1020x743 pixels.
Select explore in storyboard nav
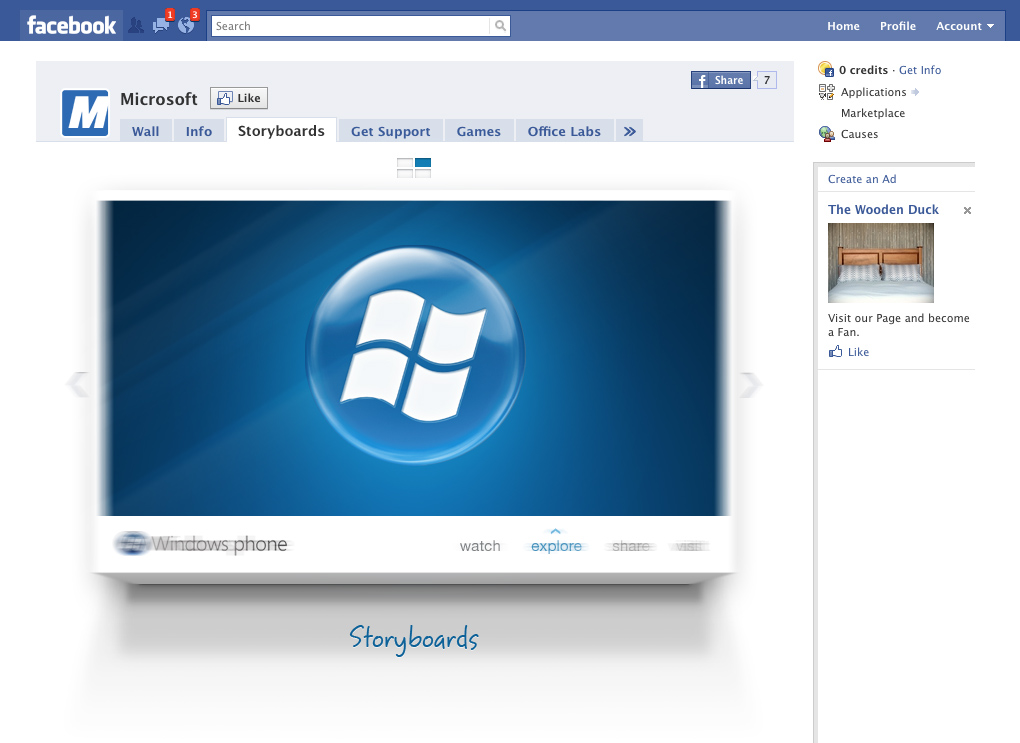pyautogui.click(x=556, y=546)
